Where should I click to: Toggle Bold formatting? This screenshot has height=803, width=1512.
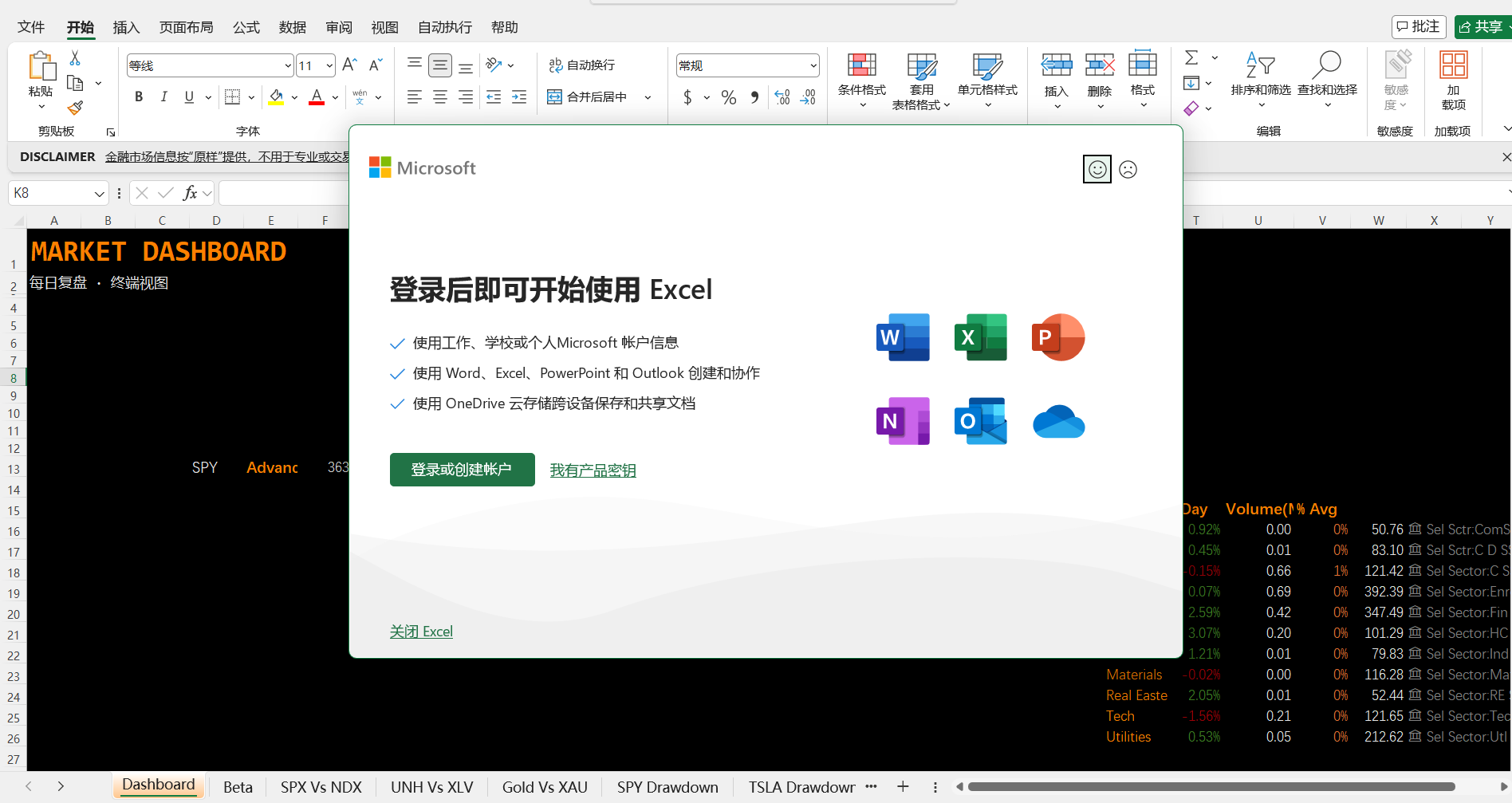point(139,97)
